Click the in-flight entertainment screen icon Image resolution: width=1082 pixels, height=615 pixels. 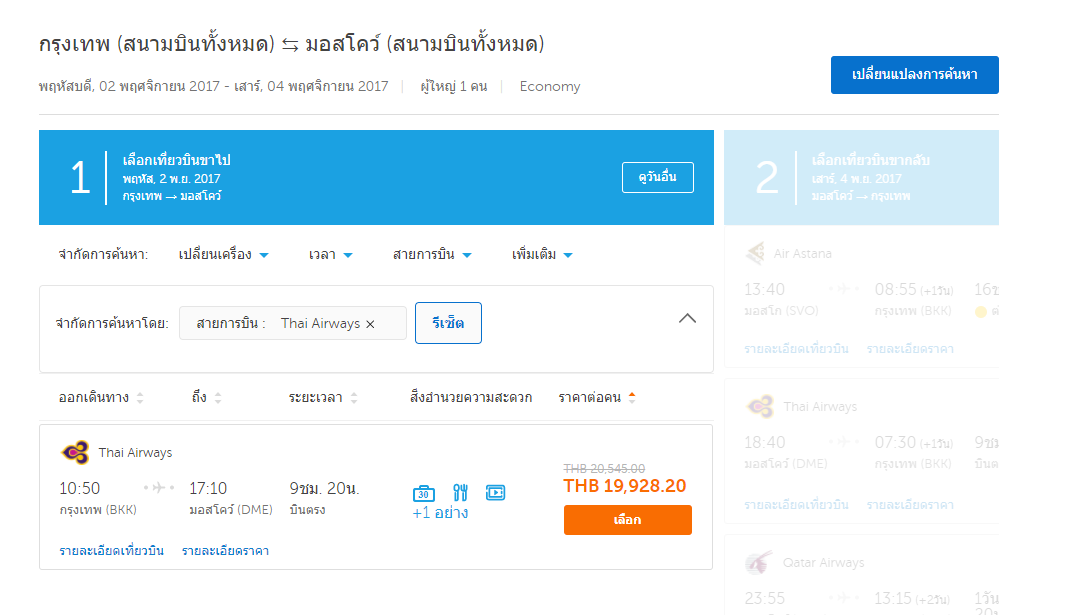coord(495,493)
